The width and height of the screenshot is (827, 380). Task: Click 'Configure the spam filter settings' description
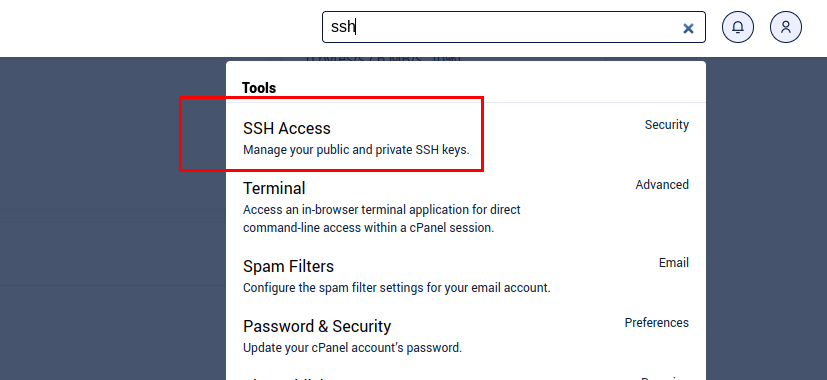[x=397, y=288]
